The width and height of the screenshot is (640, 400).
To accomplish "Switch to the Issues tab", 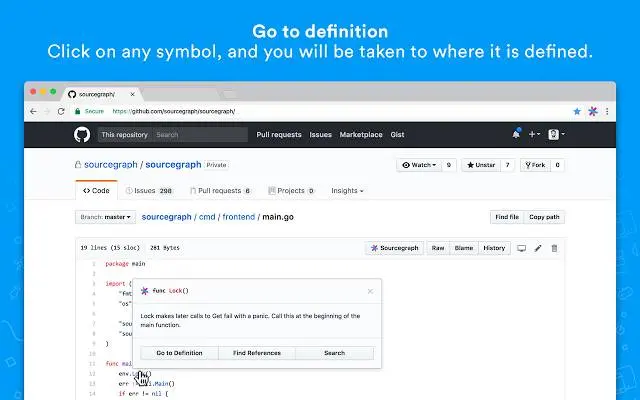I will [149, 191].
